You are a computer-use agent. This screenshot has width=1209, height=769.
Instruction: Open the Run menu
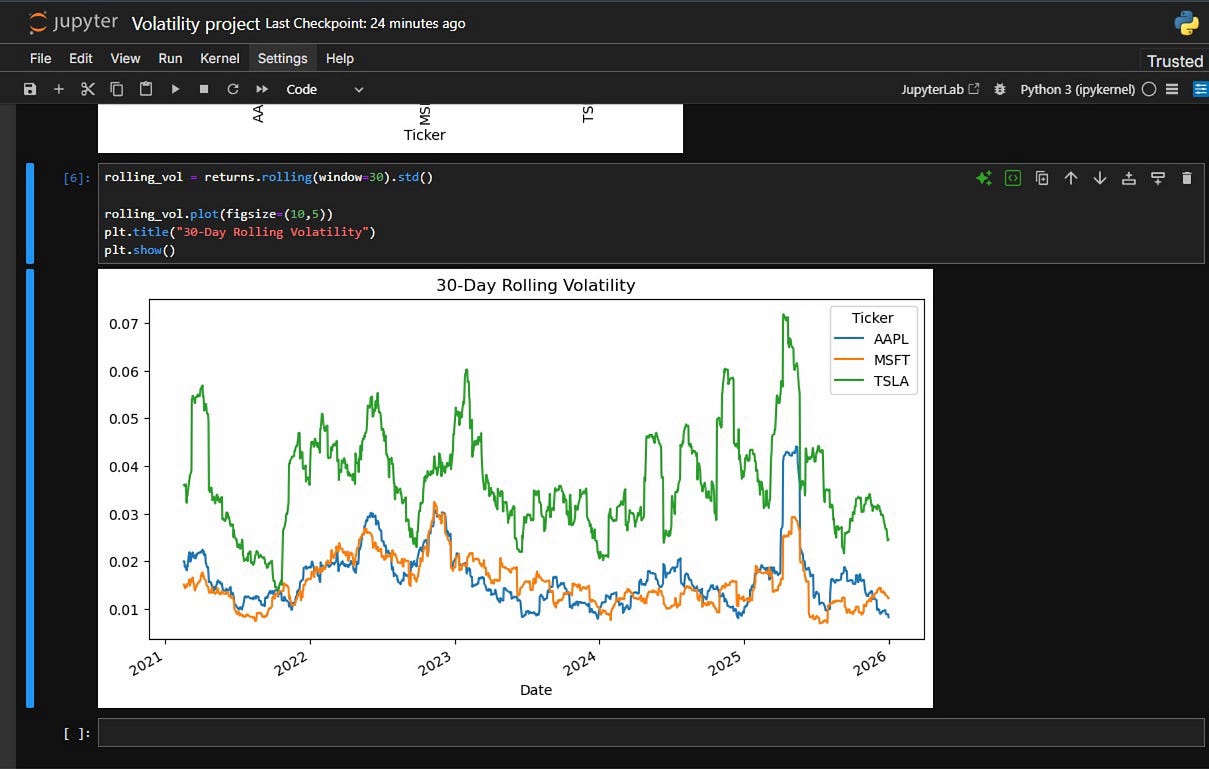[x=170, y=58]
